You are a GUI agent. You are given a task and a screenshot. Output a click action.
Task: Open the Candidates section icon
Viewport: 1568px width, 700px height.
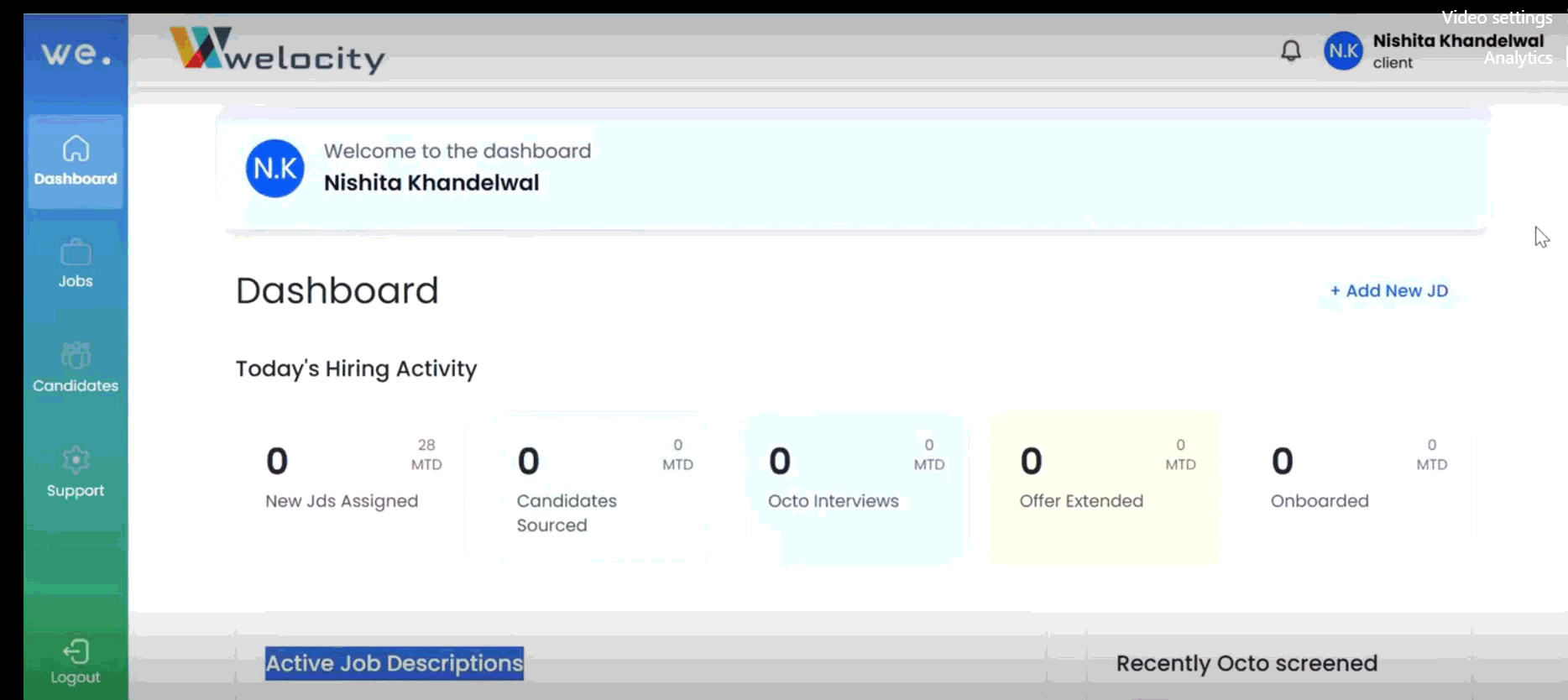point(76,356)
